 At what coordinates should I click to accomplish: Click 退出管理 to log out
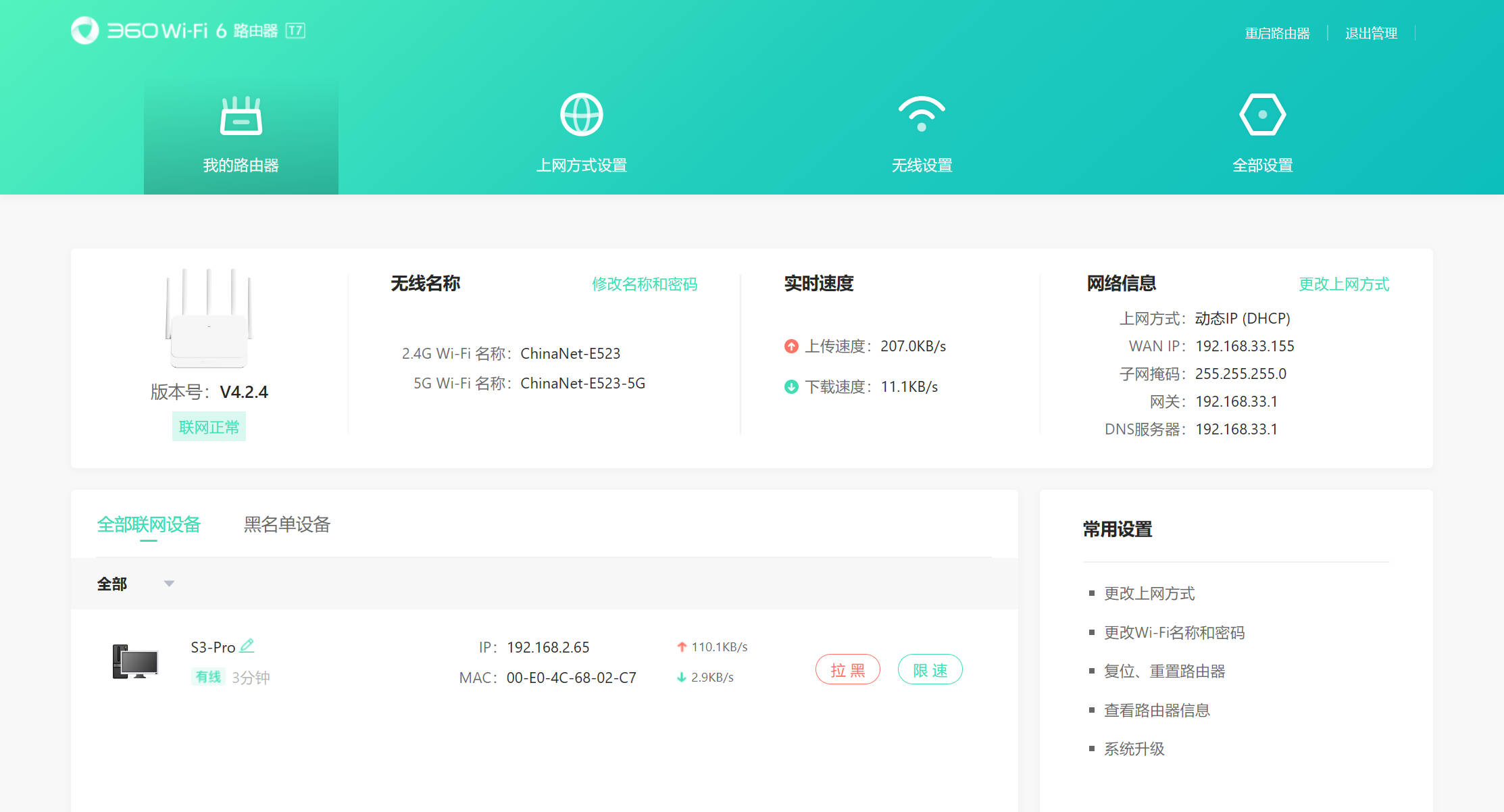pyautogui.click(x=1371, y=33)
